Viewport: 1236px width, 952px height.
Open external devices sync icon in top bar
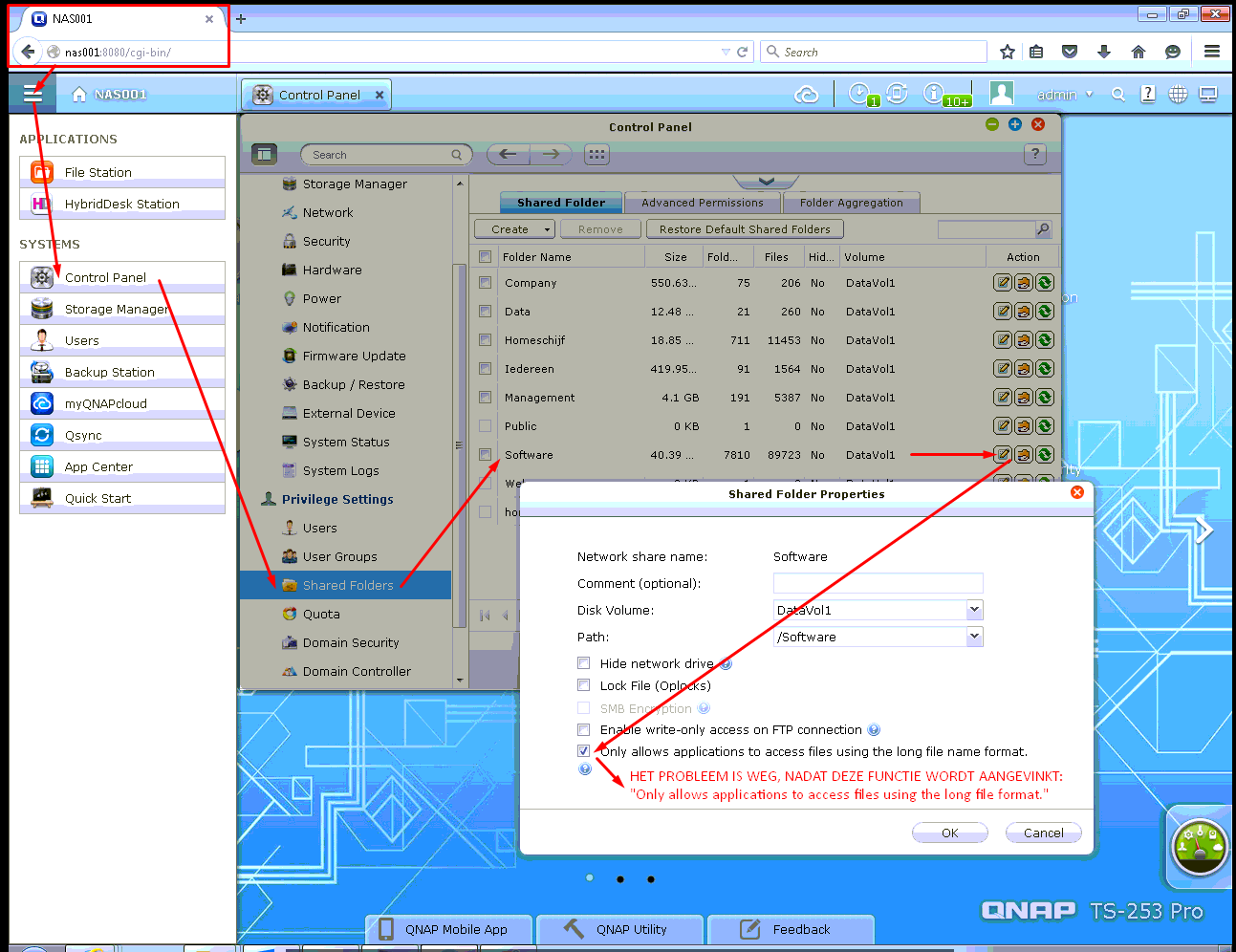tap(897, 94)
